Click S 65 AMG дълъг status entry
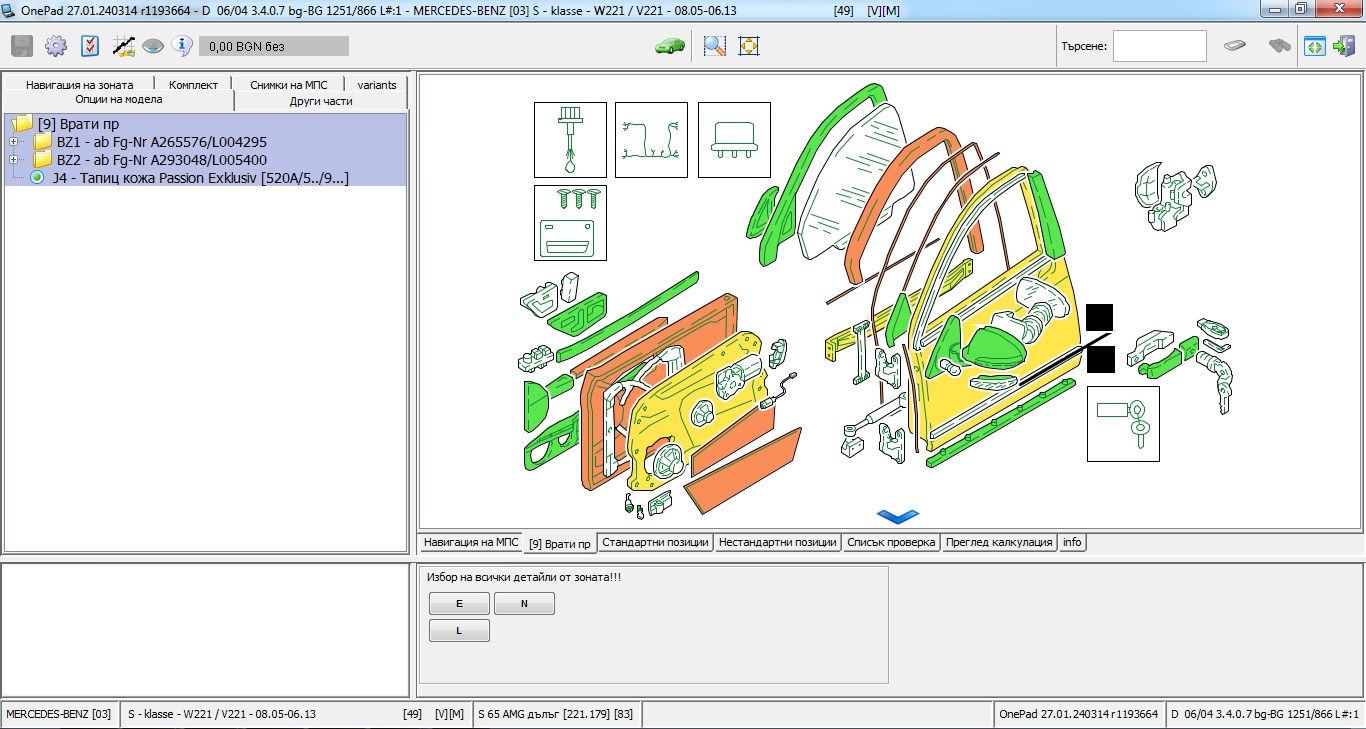This screenshot has height=729, width=1366. click(x=555, y=714)
